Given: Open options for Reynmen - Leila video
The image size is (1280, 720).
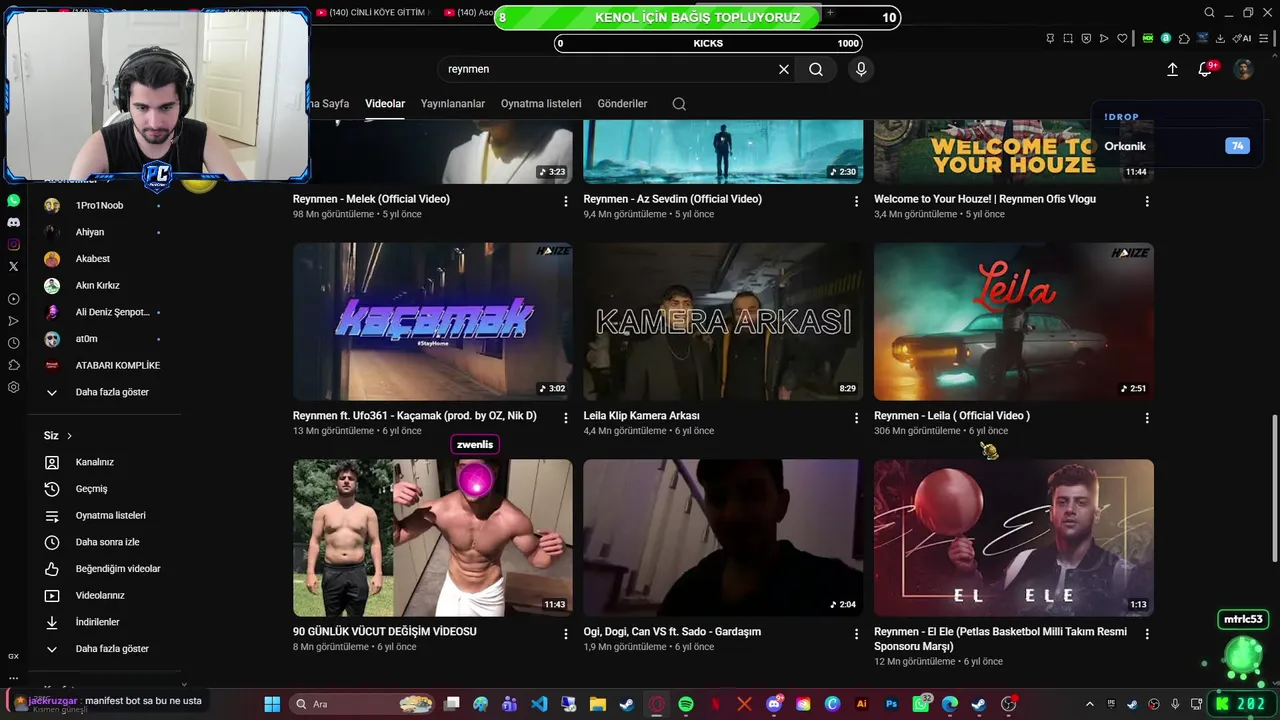Looking at the screenshot, I should click(x=1147, y=418).
